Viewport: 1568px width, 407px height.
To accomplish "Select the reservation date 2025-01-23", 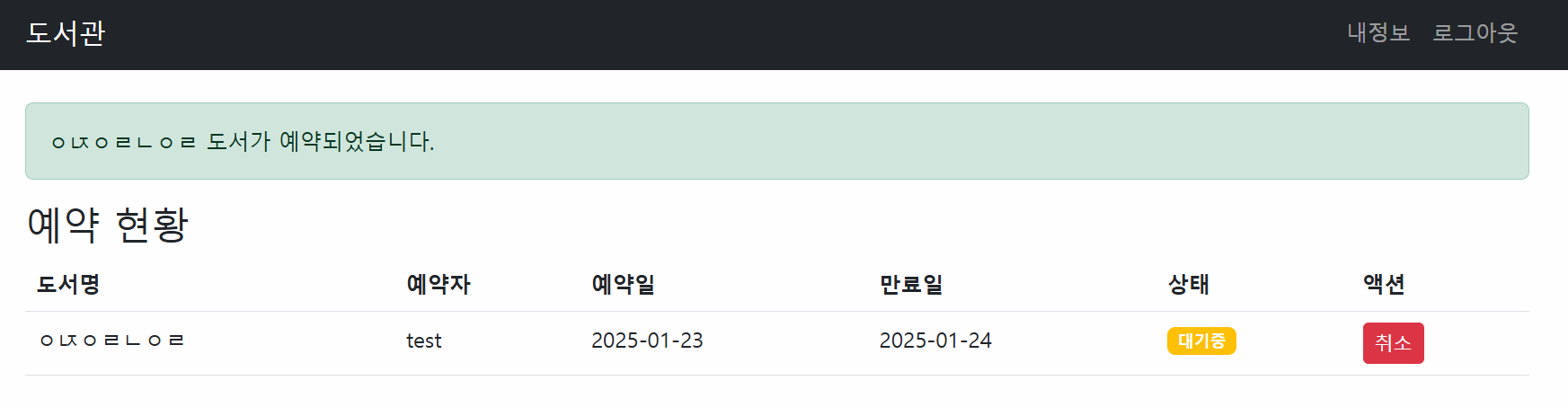I will click(x=647, y=341).
